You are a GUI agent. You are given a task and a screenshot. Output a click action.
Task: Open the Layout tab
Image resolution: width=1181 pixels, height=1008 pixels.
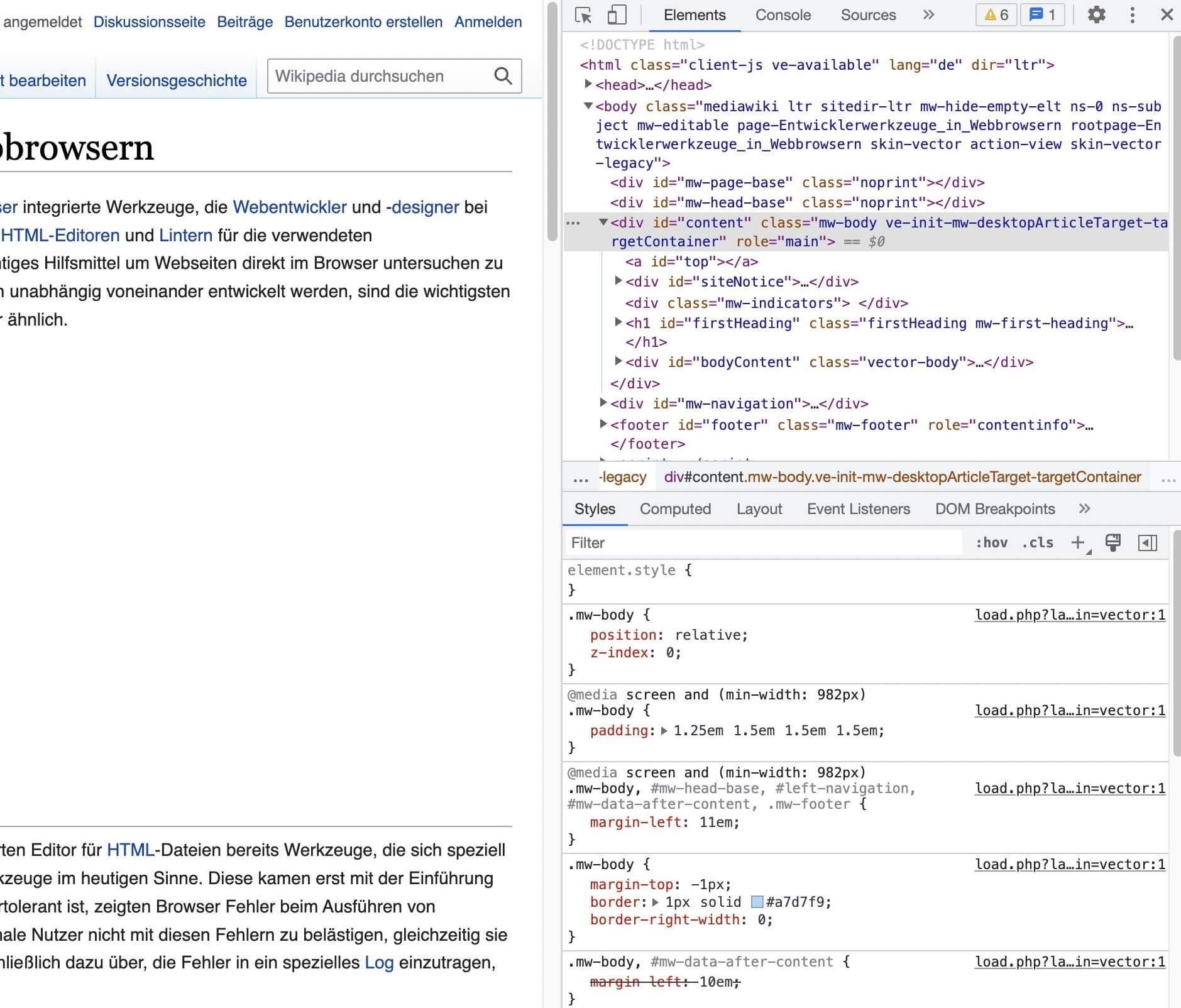(759, 508)
